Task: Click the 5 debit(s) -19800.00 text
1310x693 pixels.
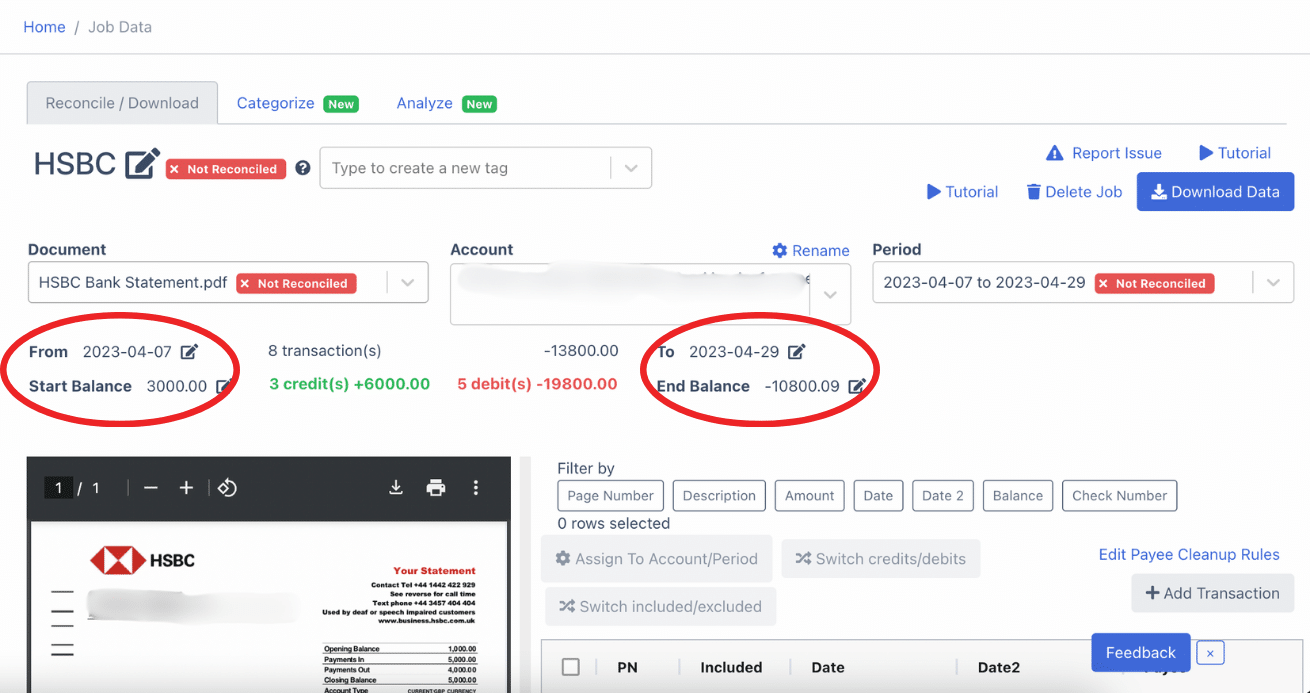Action: click(x=537, y=384)
